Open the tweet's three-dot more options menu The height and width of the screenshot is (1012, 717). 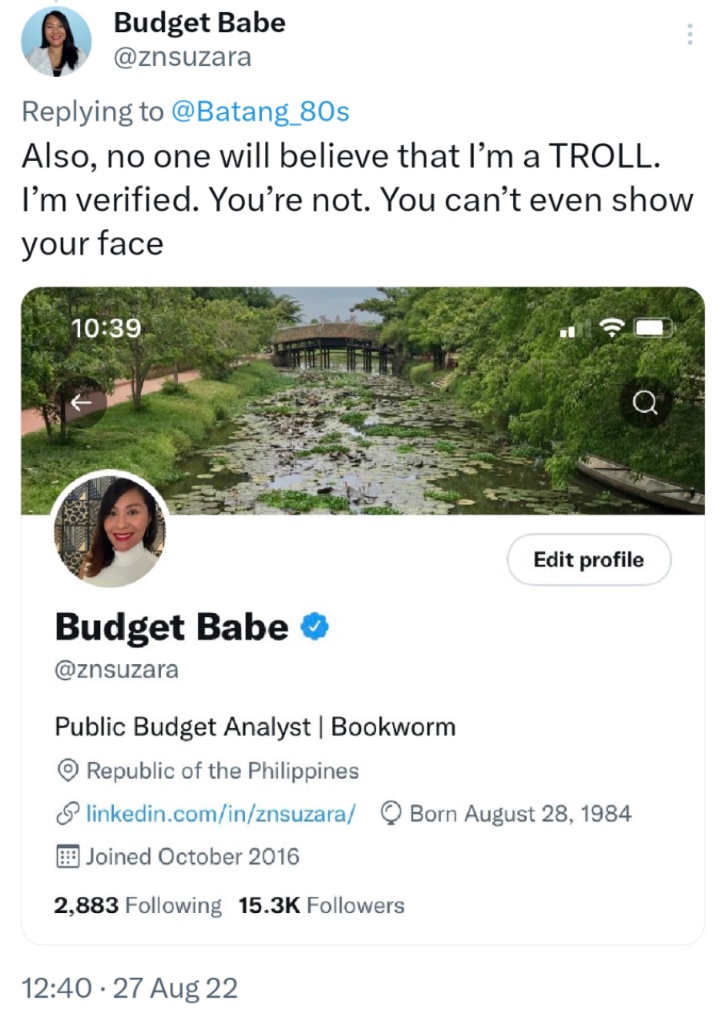(690, 34)
